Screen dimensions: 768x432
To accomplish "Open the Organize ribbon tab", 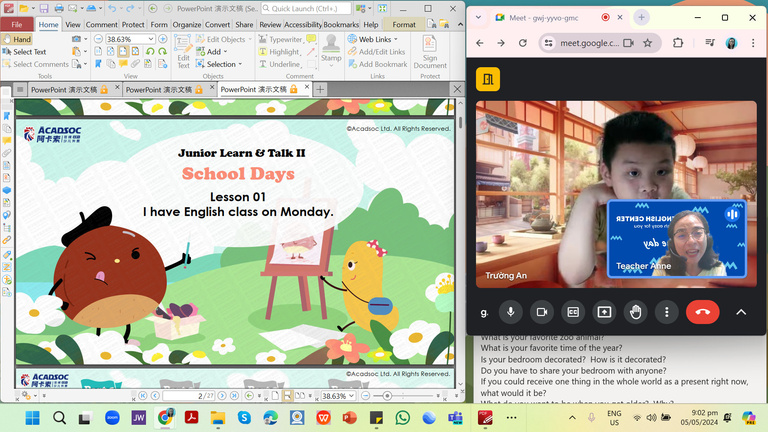I will coord(187,24).
